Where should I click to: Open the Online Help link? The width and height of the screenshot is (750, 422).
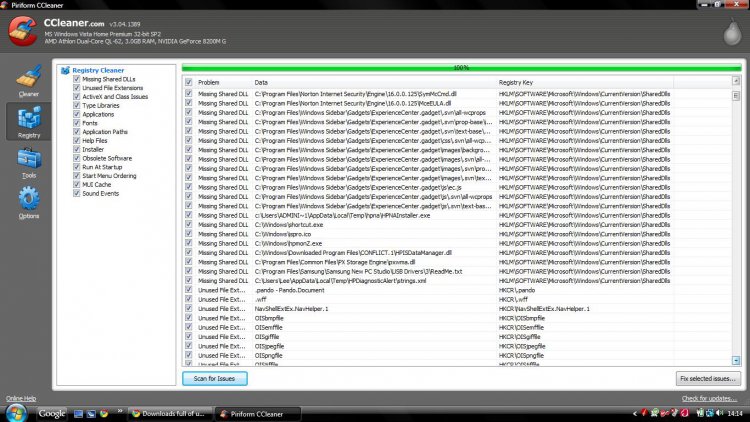point(21,398)
